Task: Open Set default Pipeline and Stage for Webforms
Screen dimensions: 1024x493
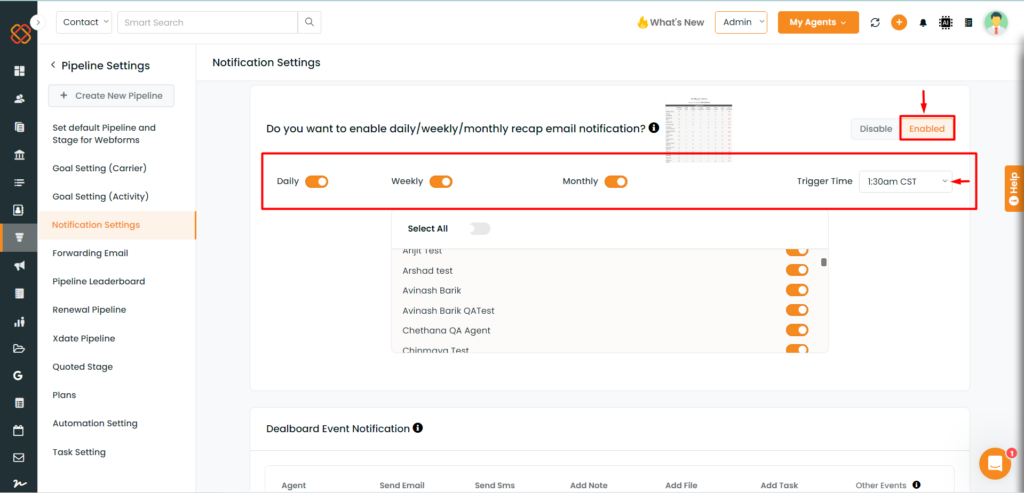Action: click(x=104, y=134)
